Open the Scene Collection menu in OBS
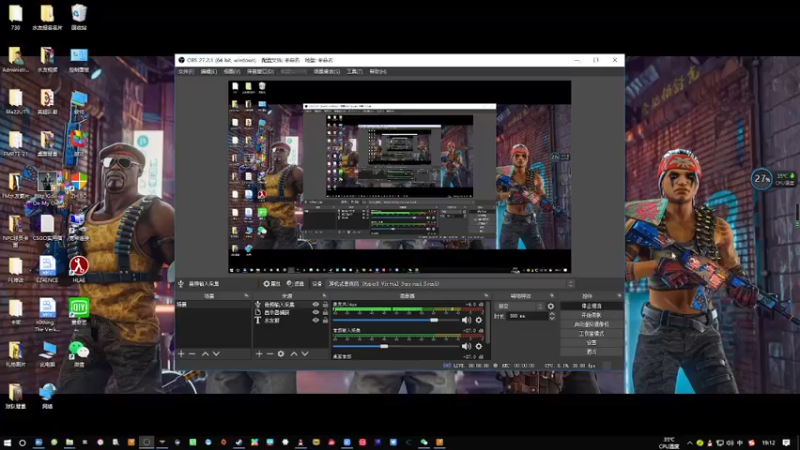Screen dimensions: 800x450 point(327,71)
